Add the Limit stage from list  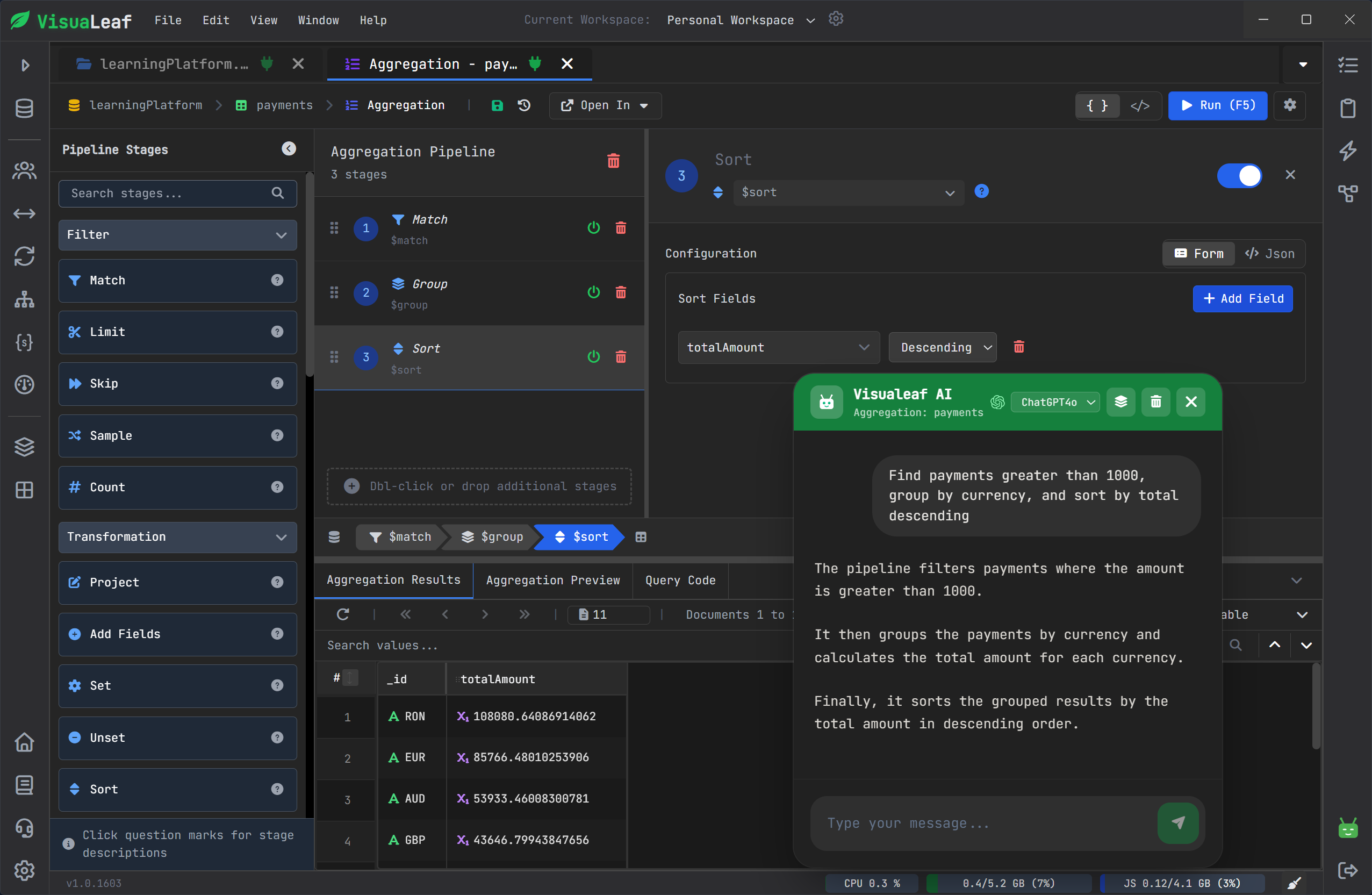coord(177,332)
